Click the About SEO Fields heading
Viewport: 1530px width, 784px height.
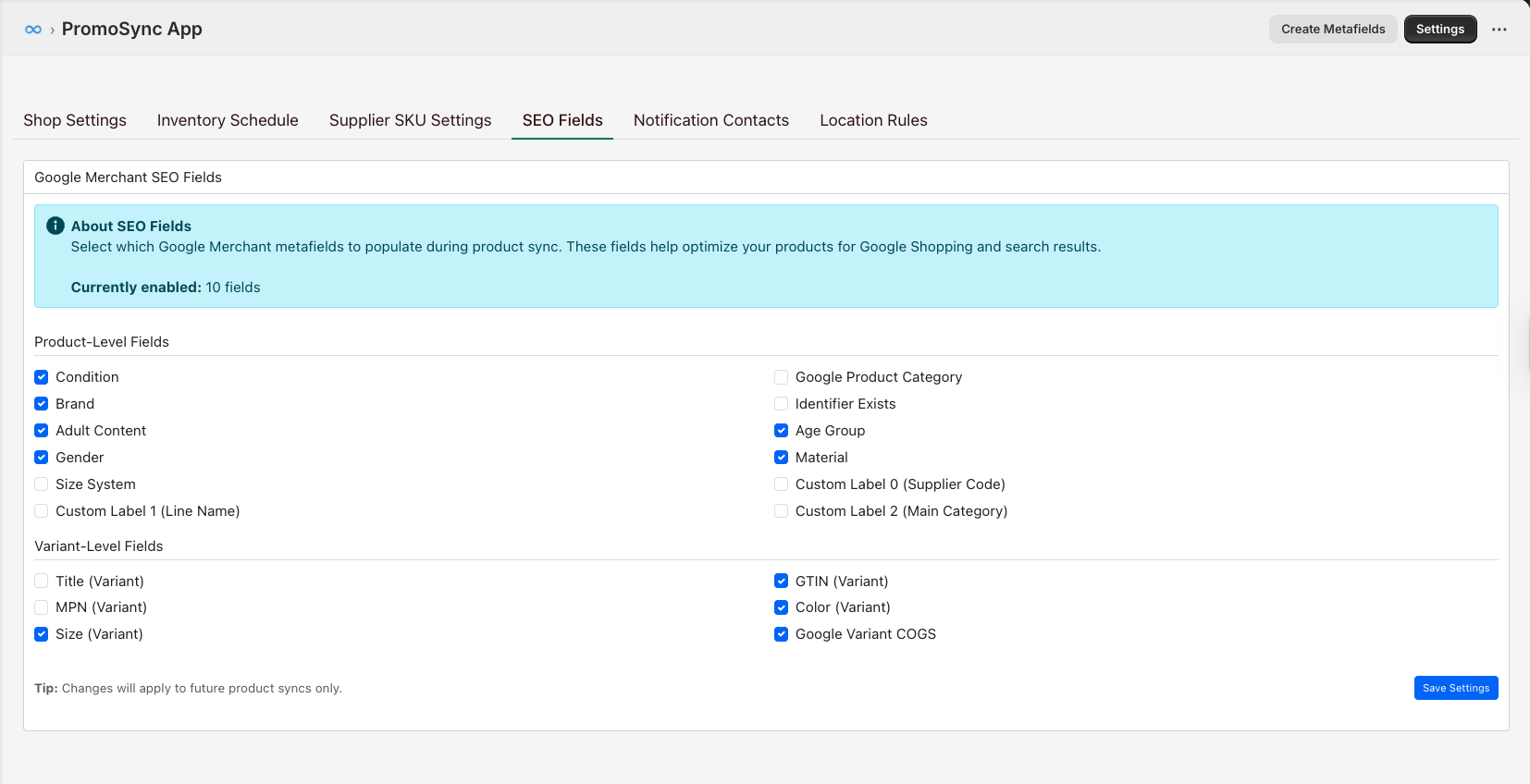coord(131,226)
